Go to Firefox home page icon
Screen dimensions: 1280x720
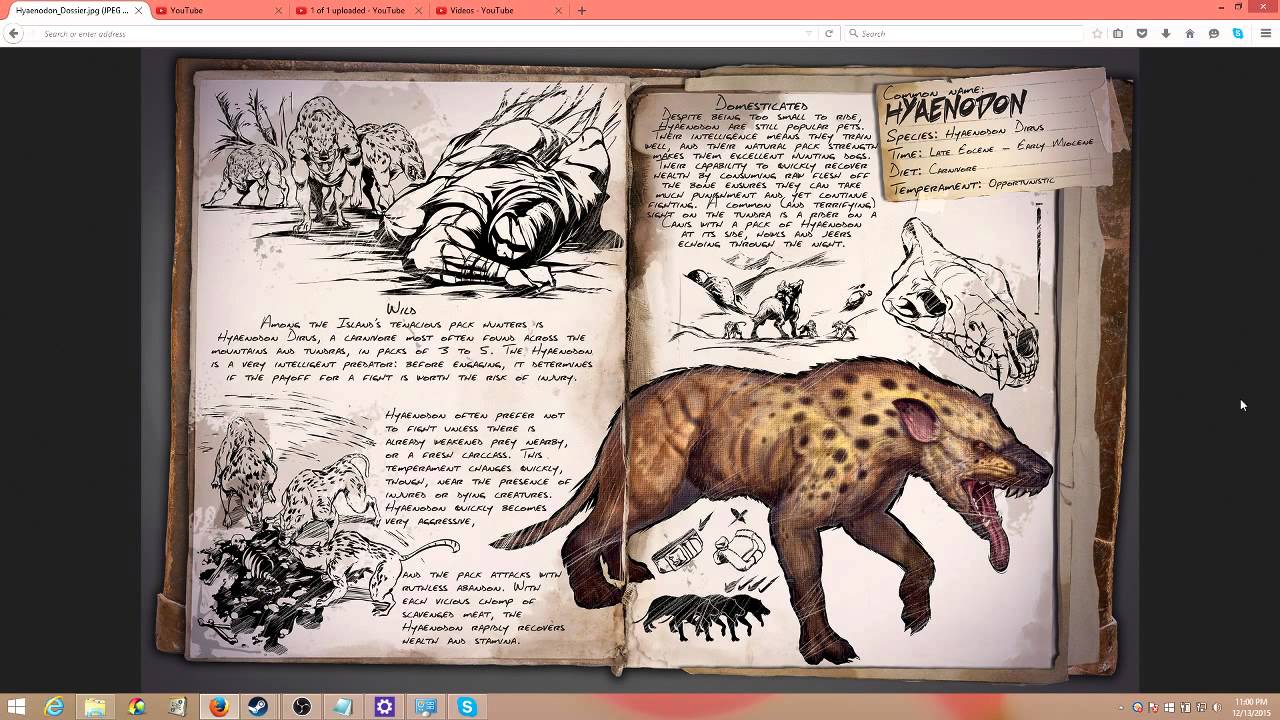coord(1190,33)
